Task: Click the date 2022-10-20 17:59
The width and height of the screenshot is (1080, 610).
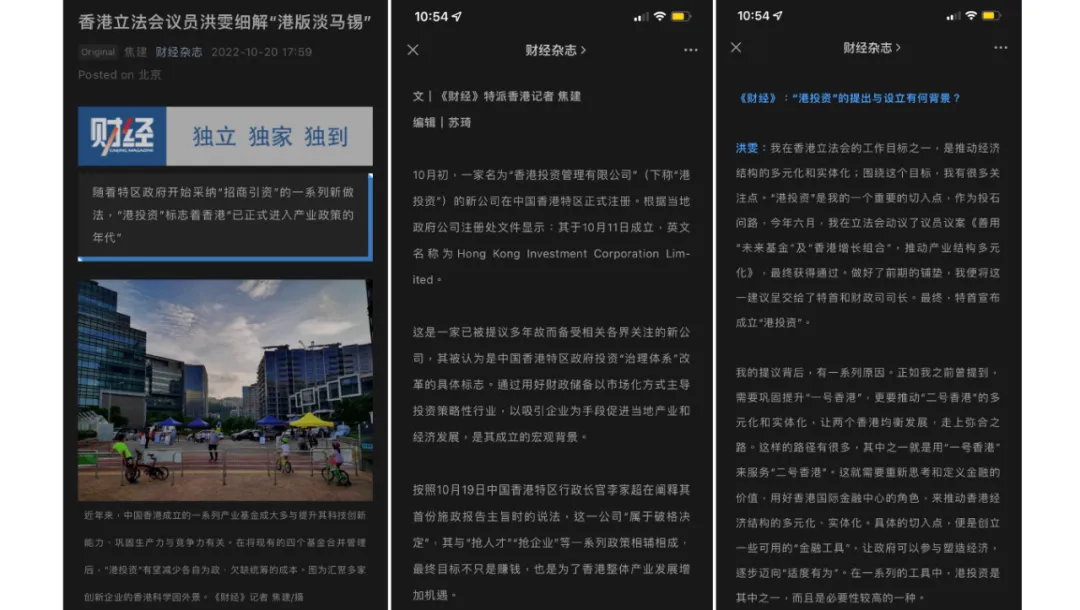Action: [261, 52]
